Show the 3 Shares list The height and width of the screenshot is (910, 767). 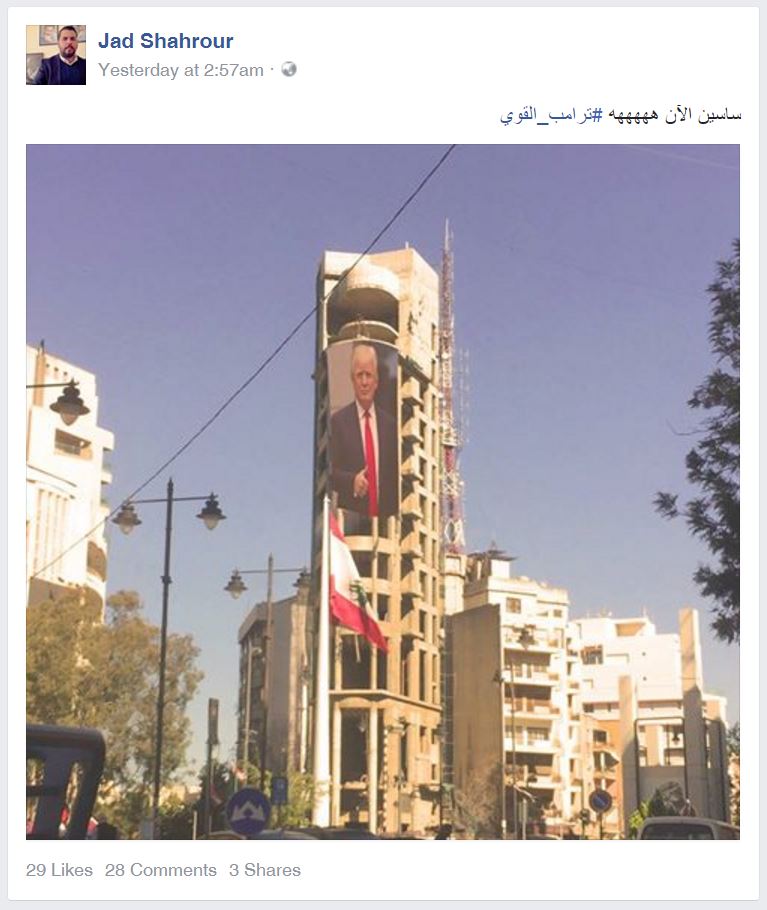tap(265, 870)
